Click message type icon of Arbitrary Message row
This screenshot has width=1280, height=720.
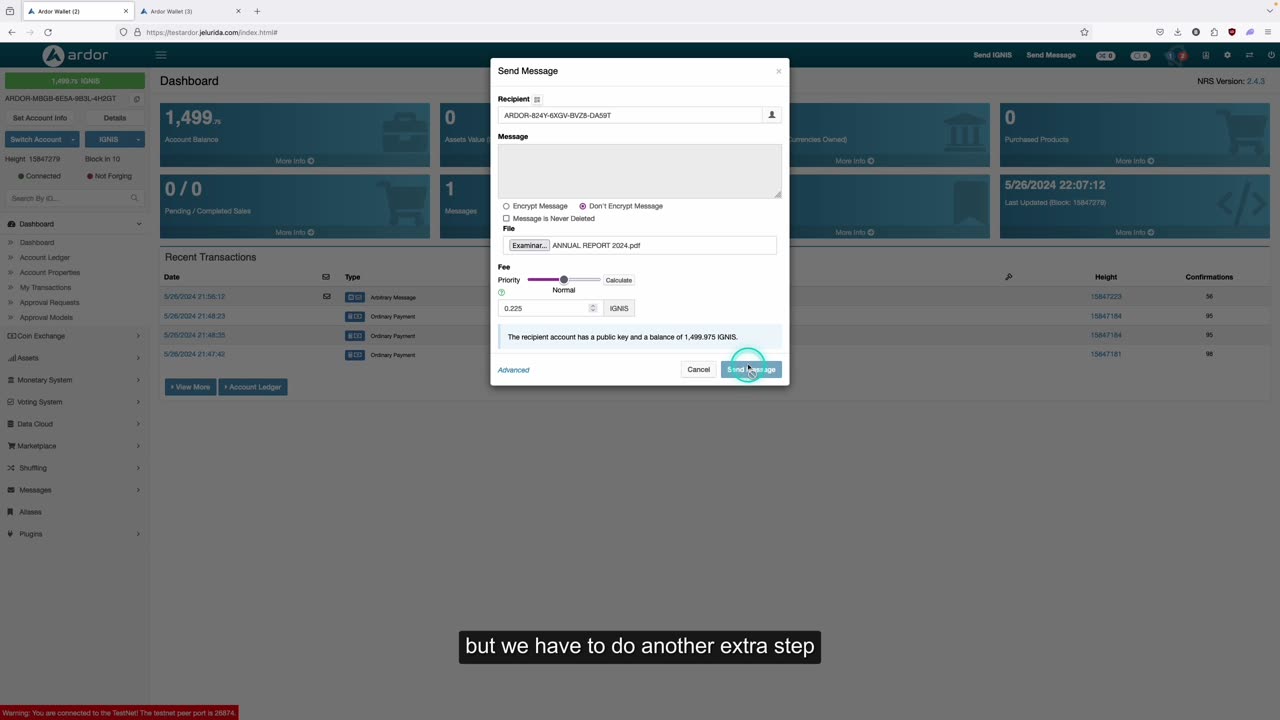(355, 297)
